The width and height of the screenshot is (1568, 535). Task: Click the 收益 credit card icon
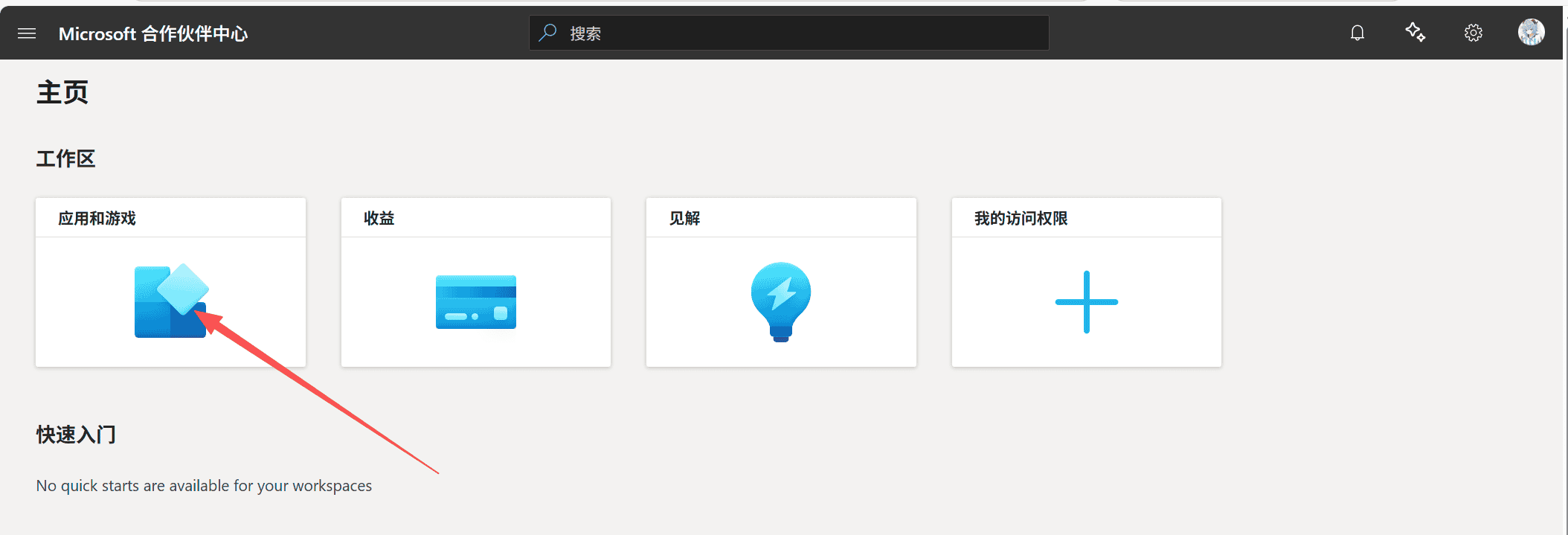coord(476,302)
